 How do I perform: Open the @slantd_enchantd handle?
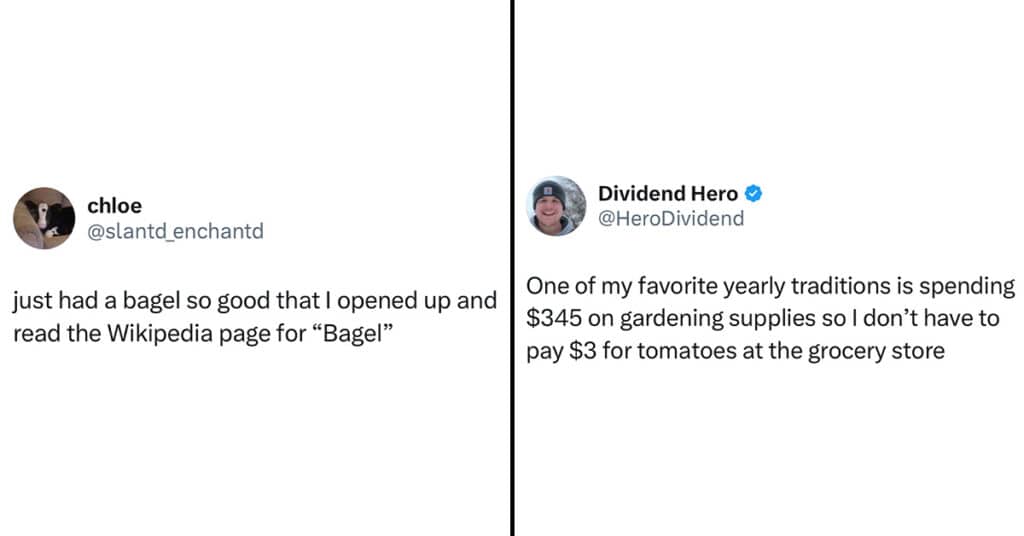175,231
